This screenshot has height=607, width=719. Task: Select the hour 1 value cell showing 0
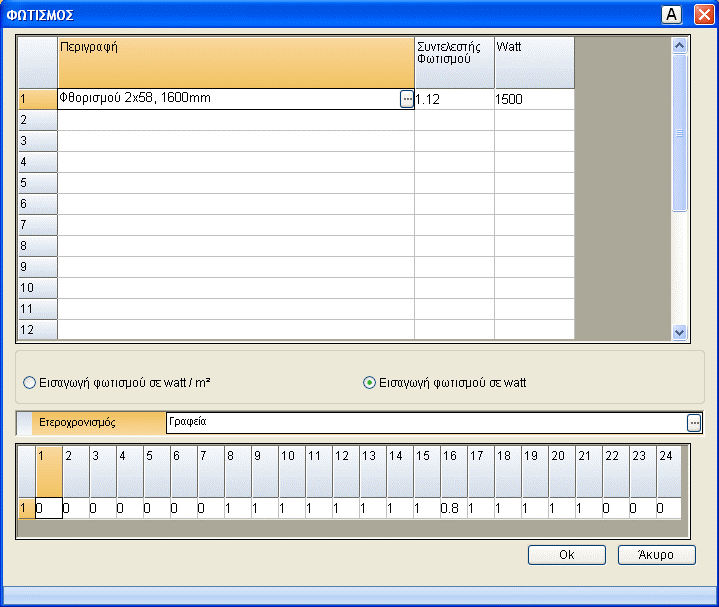pos(49,508)
